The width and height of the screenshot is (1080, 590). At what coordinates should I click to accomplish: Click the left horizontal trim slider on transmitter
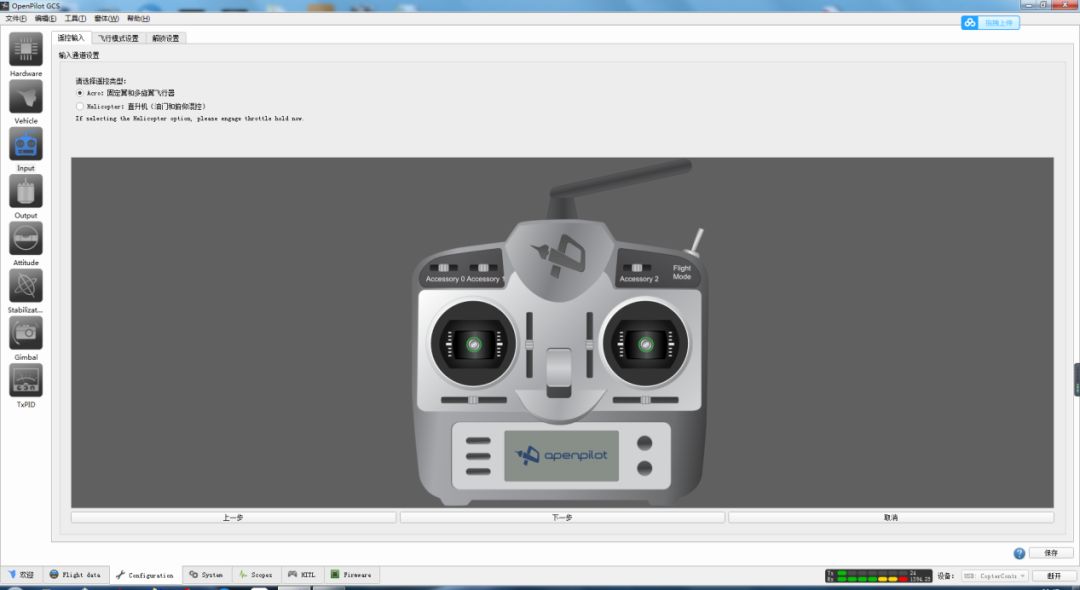[473, 400]
